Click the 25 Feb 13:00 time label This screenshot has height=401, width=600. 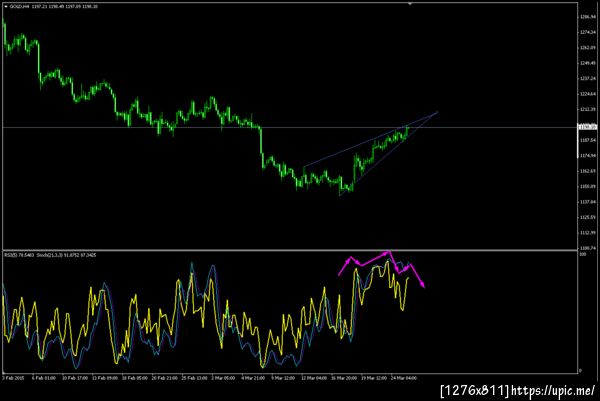click(x=194, y=378)
